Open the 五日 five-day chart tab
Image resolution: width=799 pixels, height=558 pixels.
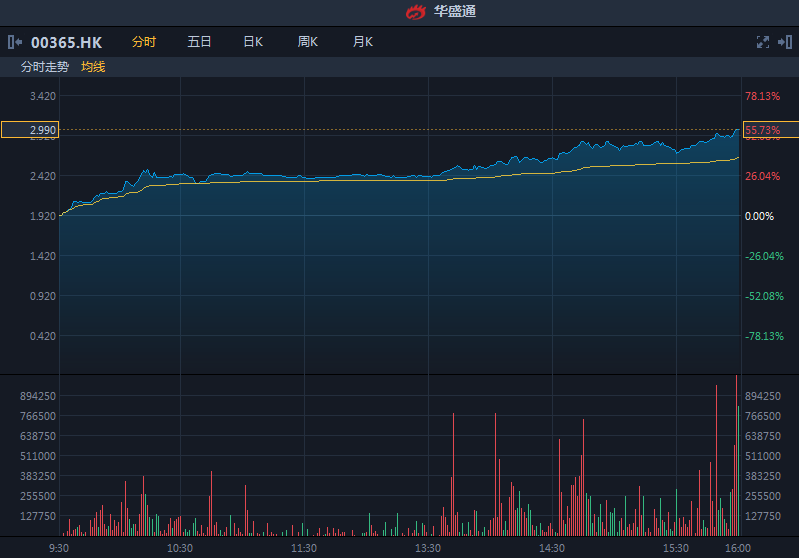coord(199,42)
